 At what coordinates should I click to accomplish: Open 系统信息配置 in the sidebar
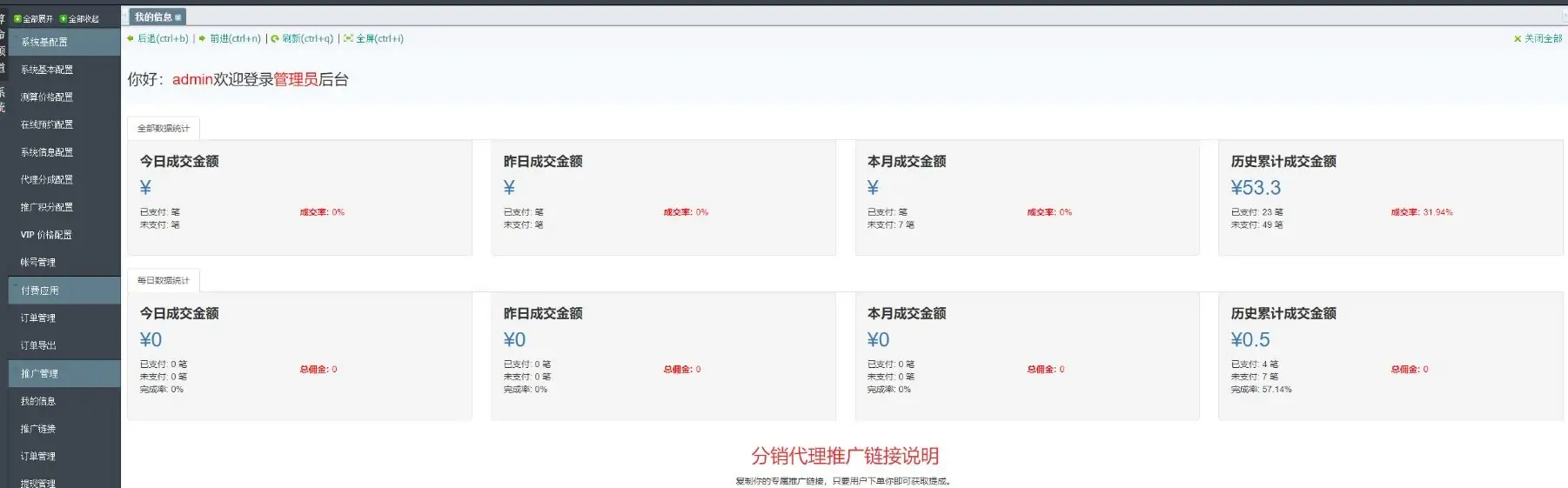click(47, 152)
